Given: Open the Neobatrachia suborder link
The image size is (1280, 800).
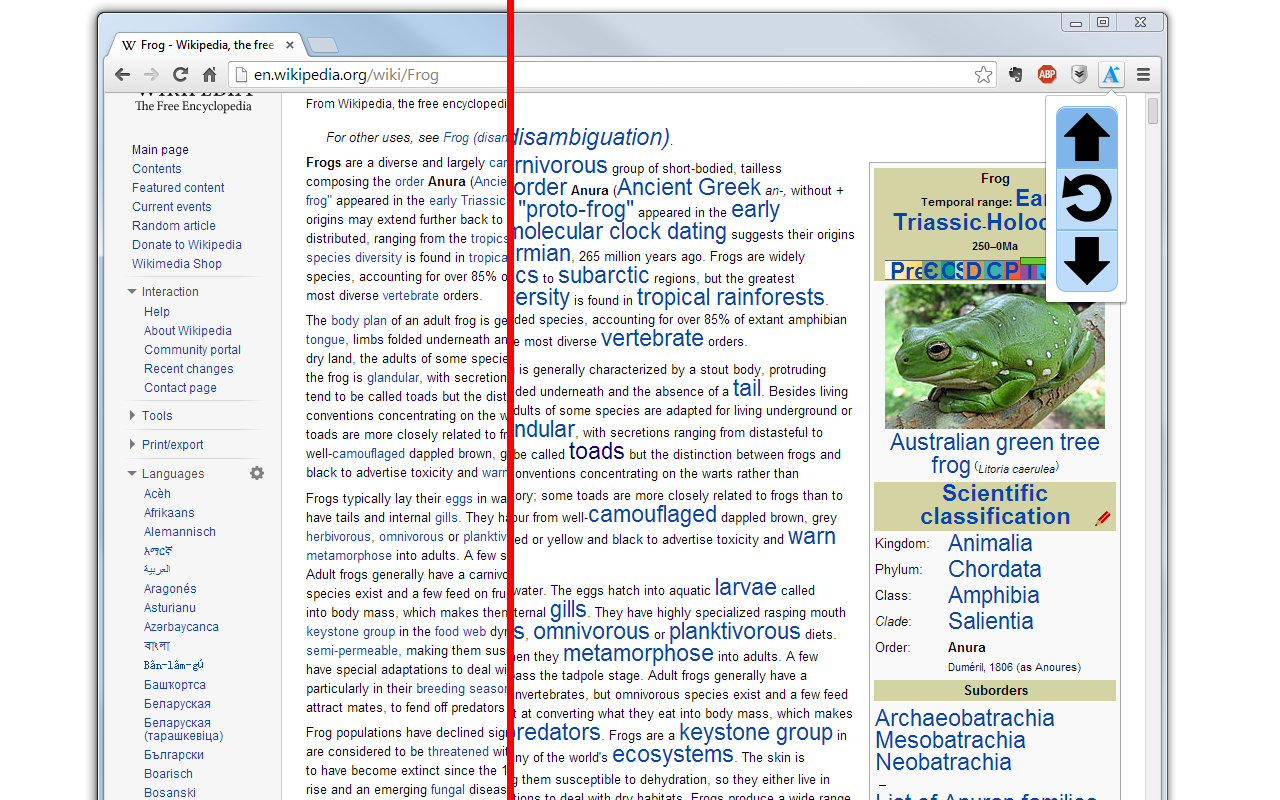Looking at the screenshot, I should tap(943, 762).
